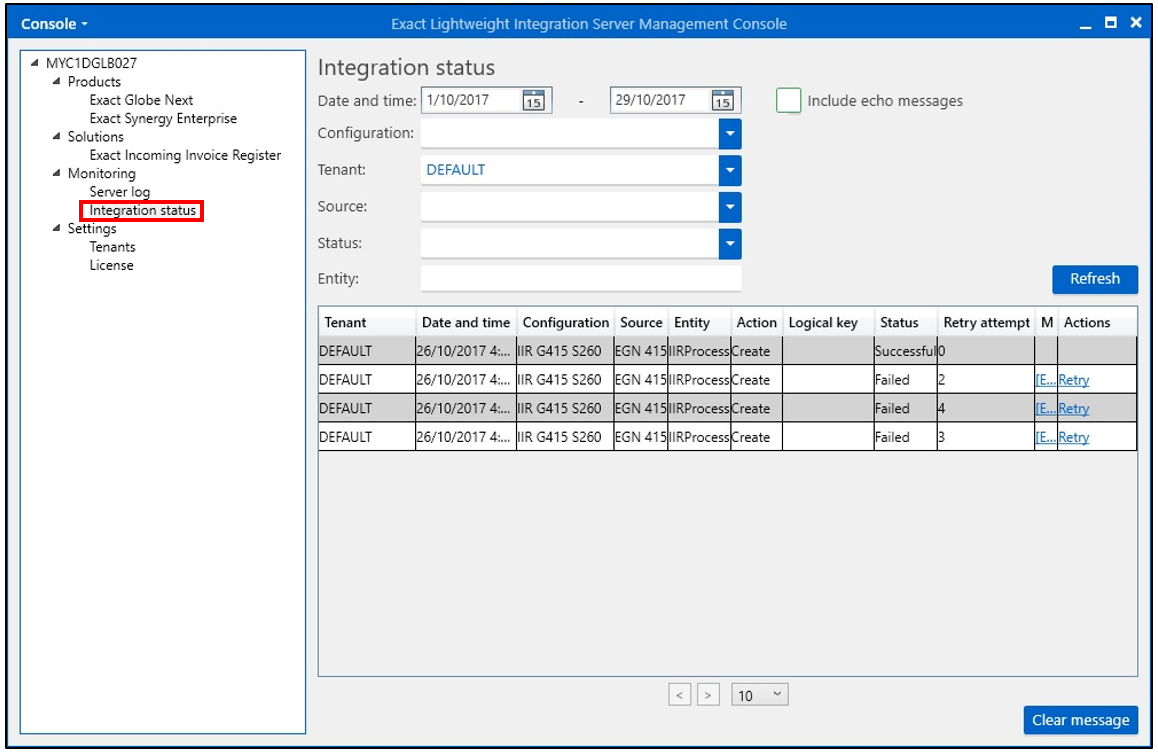Open message link for retry attempt 3 row
1158x753 pixels.
[x=1046, y=438]
